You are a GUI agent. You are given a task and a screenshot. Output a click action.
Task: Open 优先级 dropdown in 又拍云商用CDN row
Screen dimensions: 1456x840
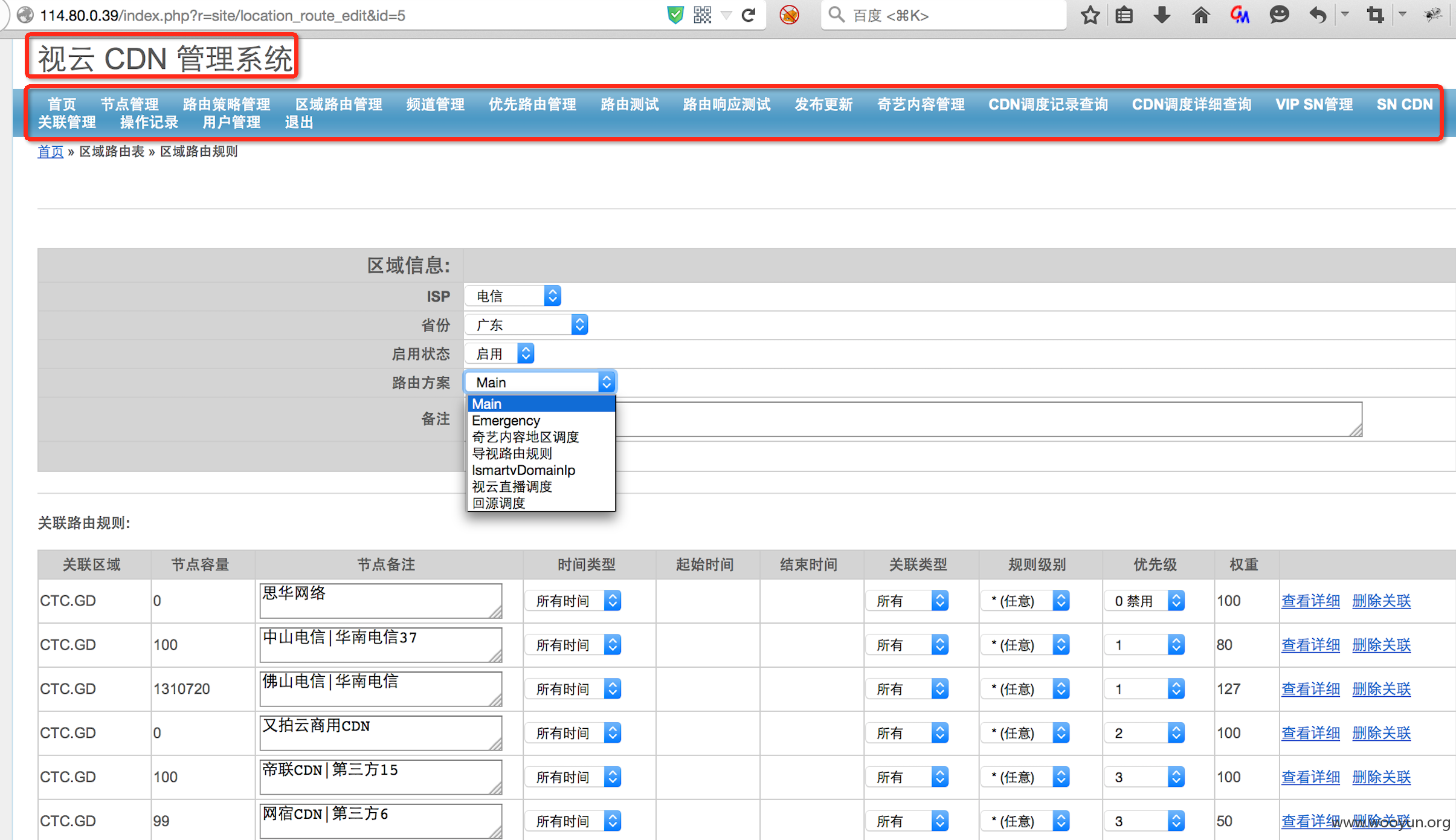pyautogui.click(x=1144, y=733)
